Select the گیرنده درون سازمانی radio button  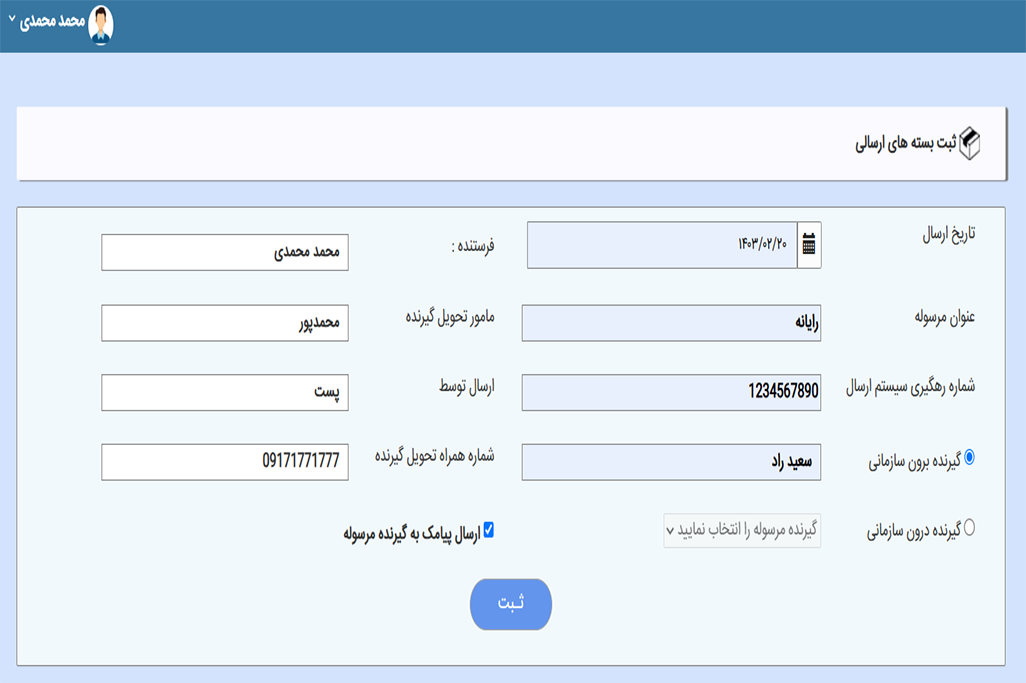(968, 528)
